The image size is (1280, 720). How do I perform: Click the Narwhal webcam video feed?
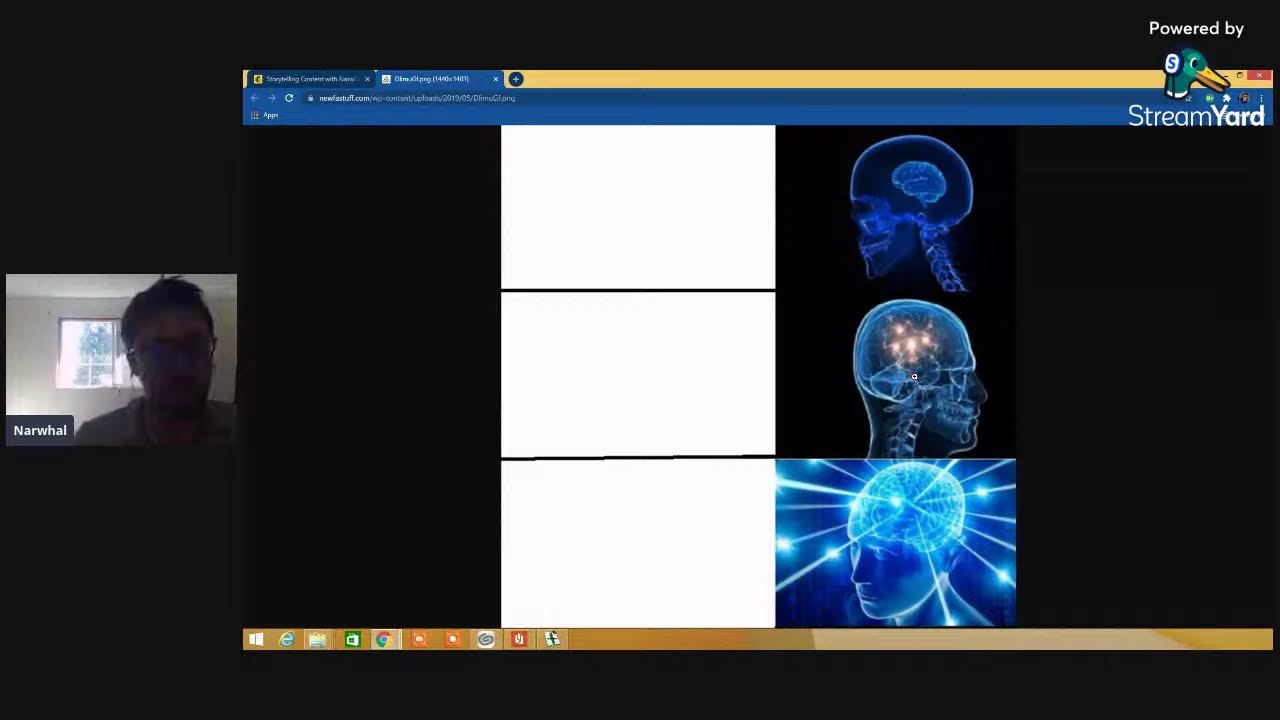121,359
